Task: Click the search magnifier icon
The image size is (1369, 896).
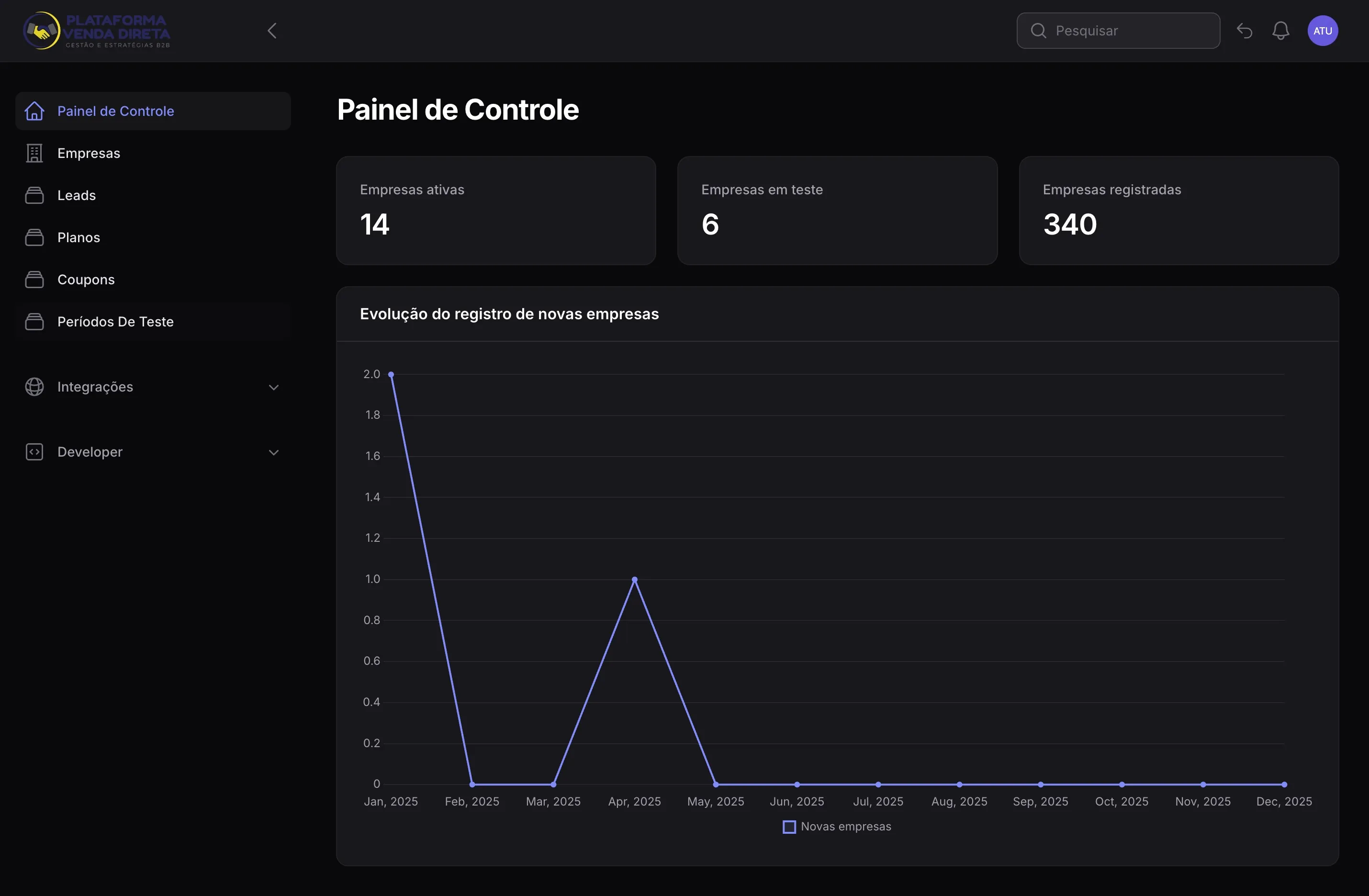Action: coord(1038,31)
